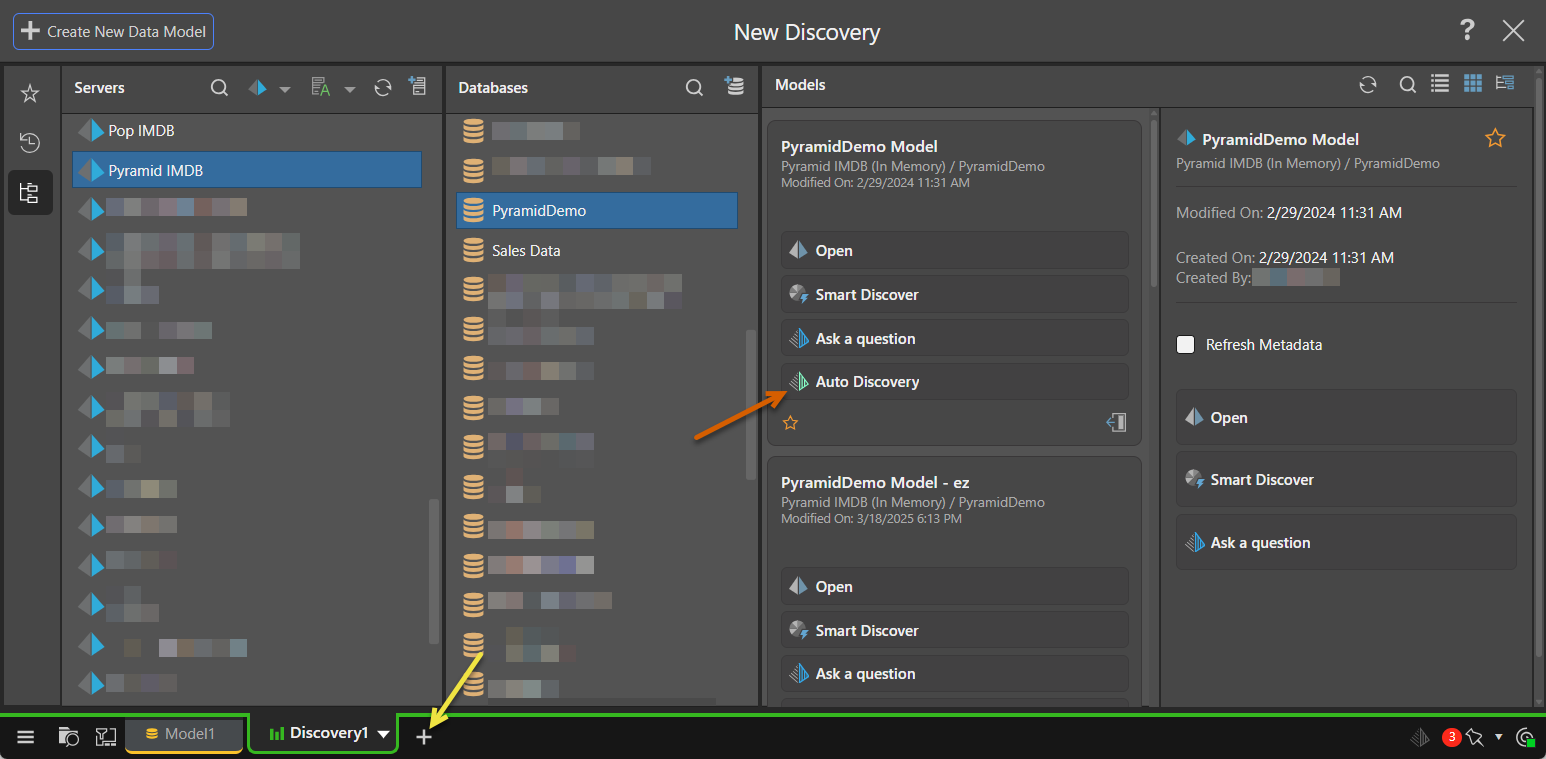Switch Models panel to grid view
This screenshot has width=1546, height=759.
[1472, 84]
